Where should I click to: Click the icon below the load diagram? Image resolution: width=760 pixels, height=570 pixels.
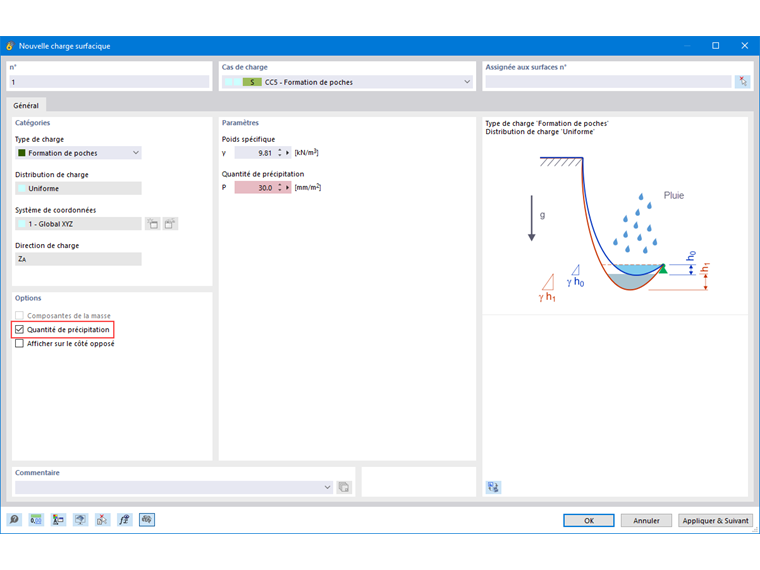tap(493, 487)
